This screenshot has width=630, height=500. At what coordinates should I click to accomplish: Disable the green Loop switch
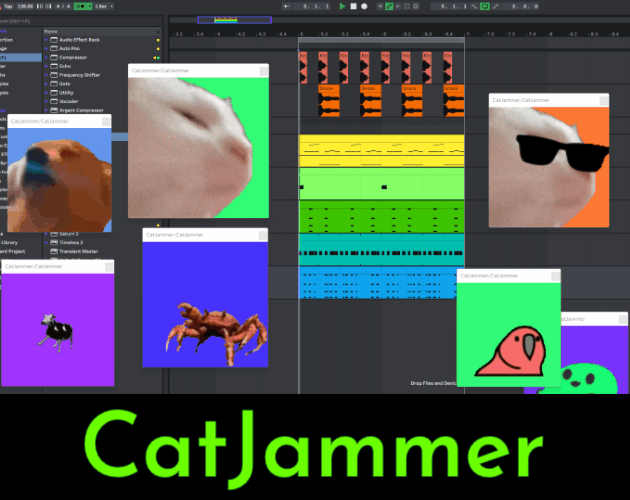coord(485,6)
